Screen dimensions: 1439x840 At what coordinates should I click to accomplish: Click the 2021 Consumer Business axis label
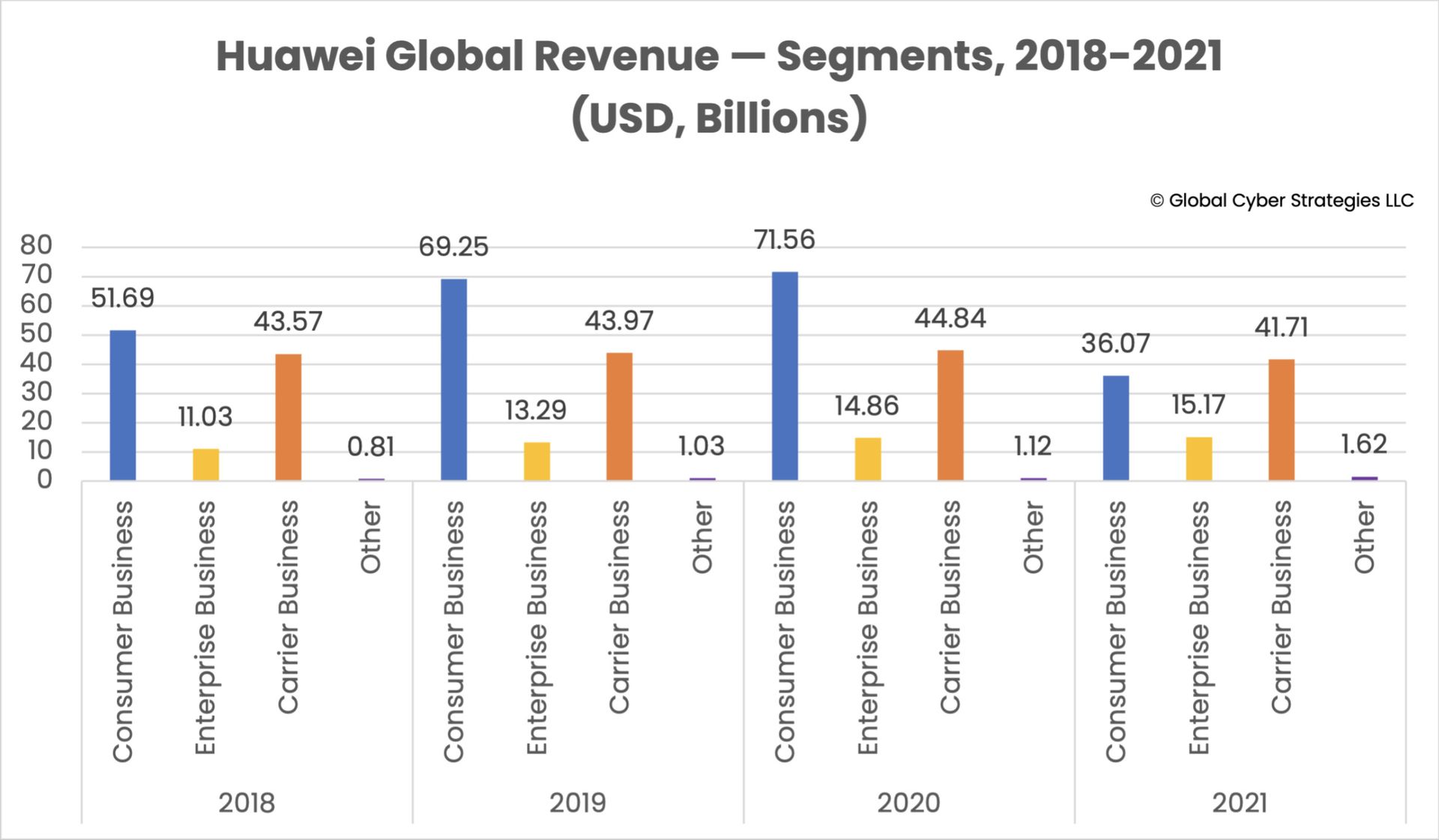pos(1116,632)
